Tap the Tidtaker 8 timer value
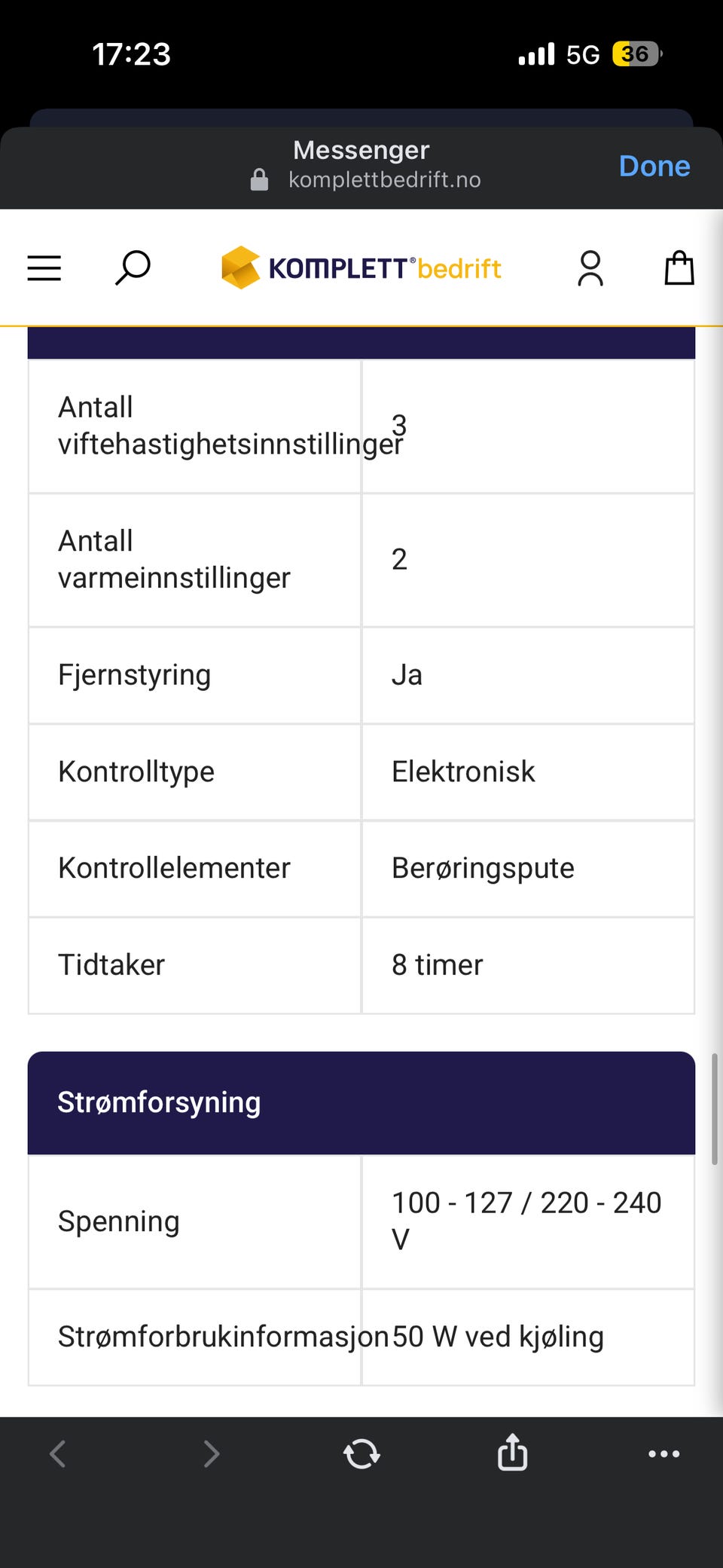This screenshot has width=723, height=1568. [438, 965]
